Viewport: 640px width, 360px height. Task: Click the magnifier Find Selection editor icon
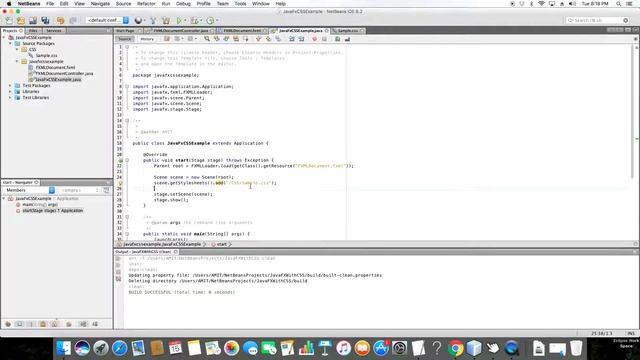207,39
